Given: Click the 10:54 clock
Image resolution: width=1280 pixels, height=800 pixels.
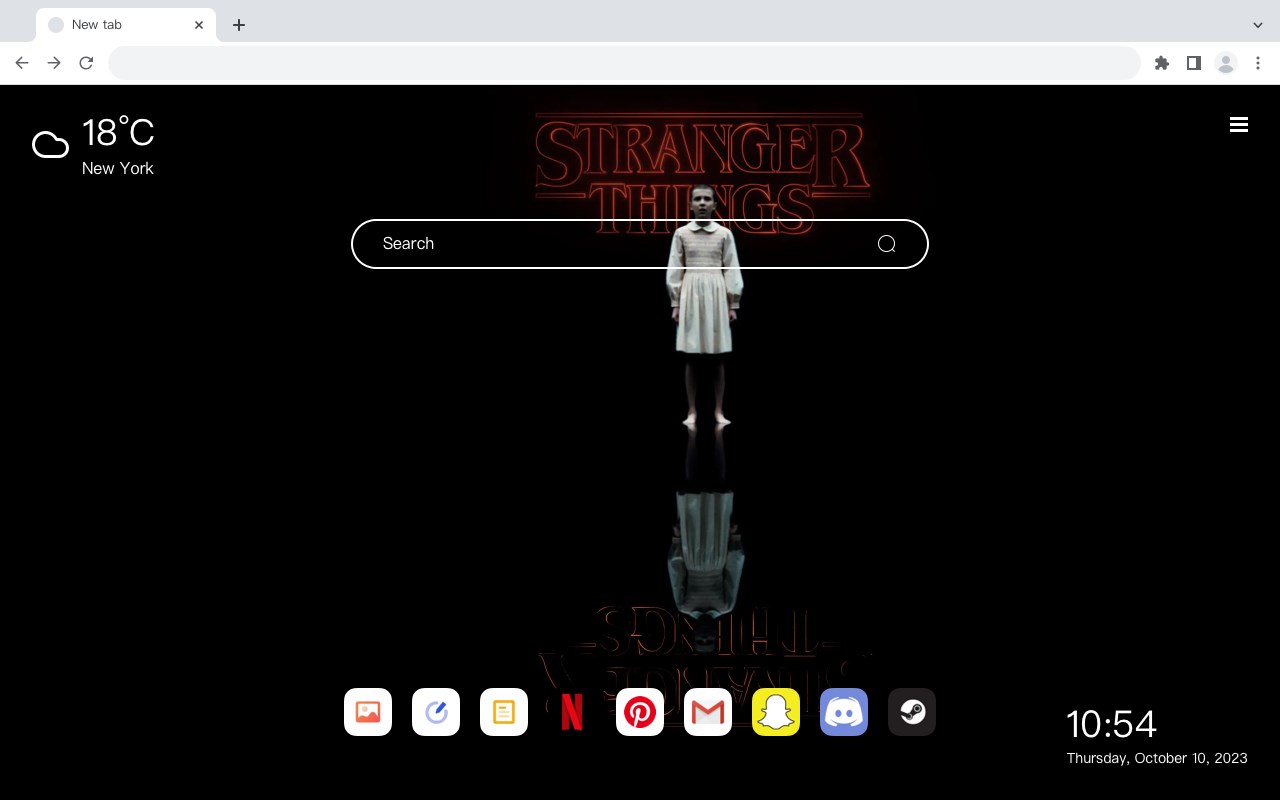Looking at the screenshot, I should coord(1111,724).
